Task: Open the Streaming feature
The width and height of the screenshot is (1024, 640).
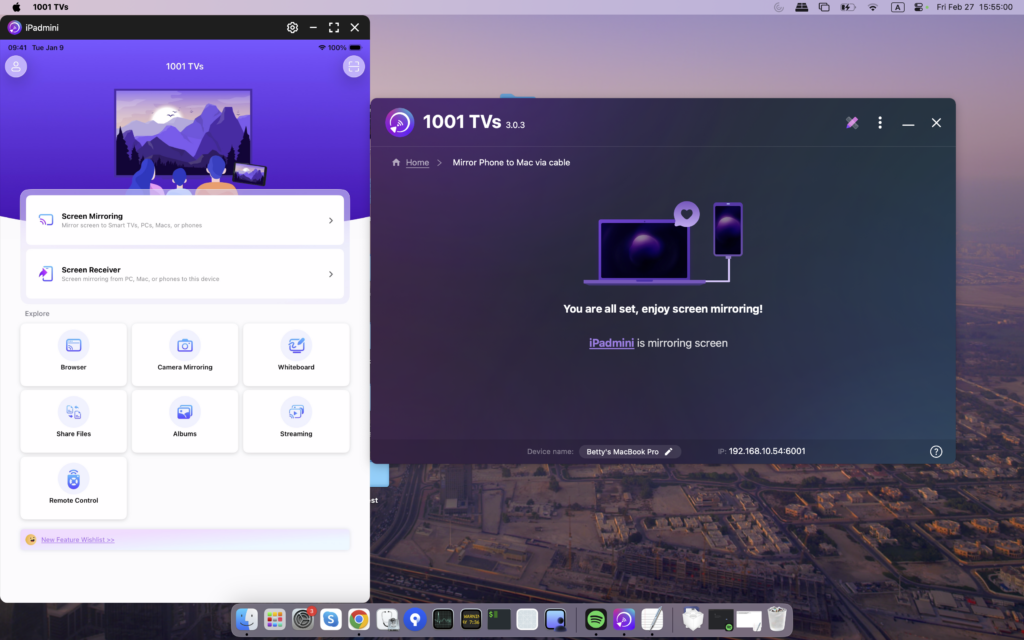Action: click(296, 421)
